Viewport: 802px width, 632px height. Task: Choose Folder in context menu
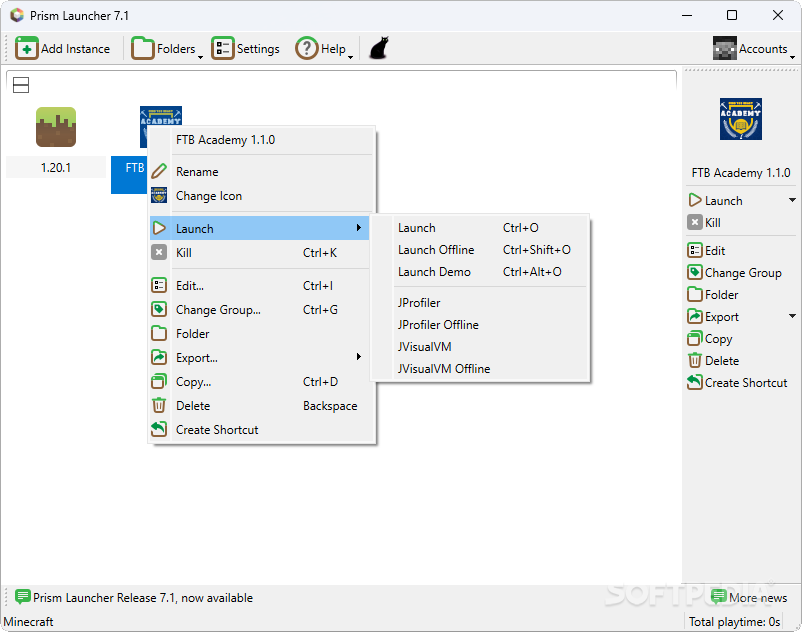click(259, 334)
